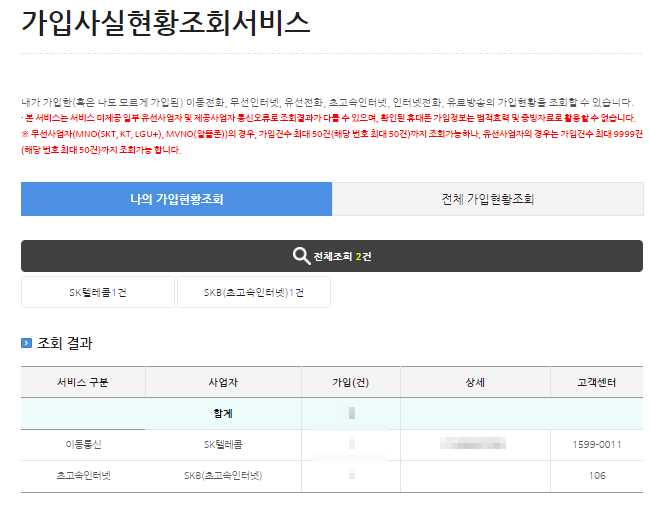Image resolution: width=650 pixels, height=511 pixels.
Task: Click customer center number 1599-0011
Action: [597, 445]
